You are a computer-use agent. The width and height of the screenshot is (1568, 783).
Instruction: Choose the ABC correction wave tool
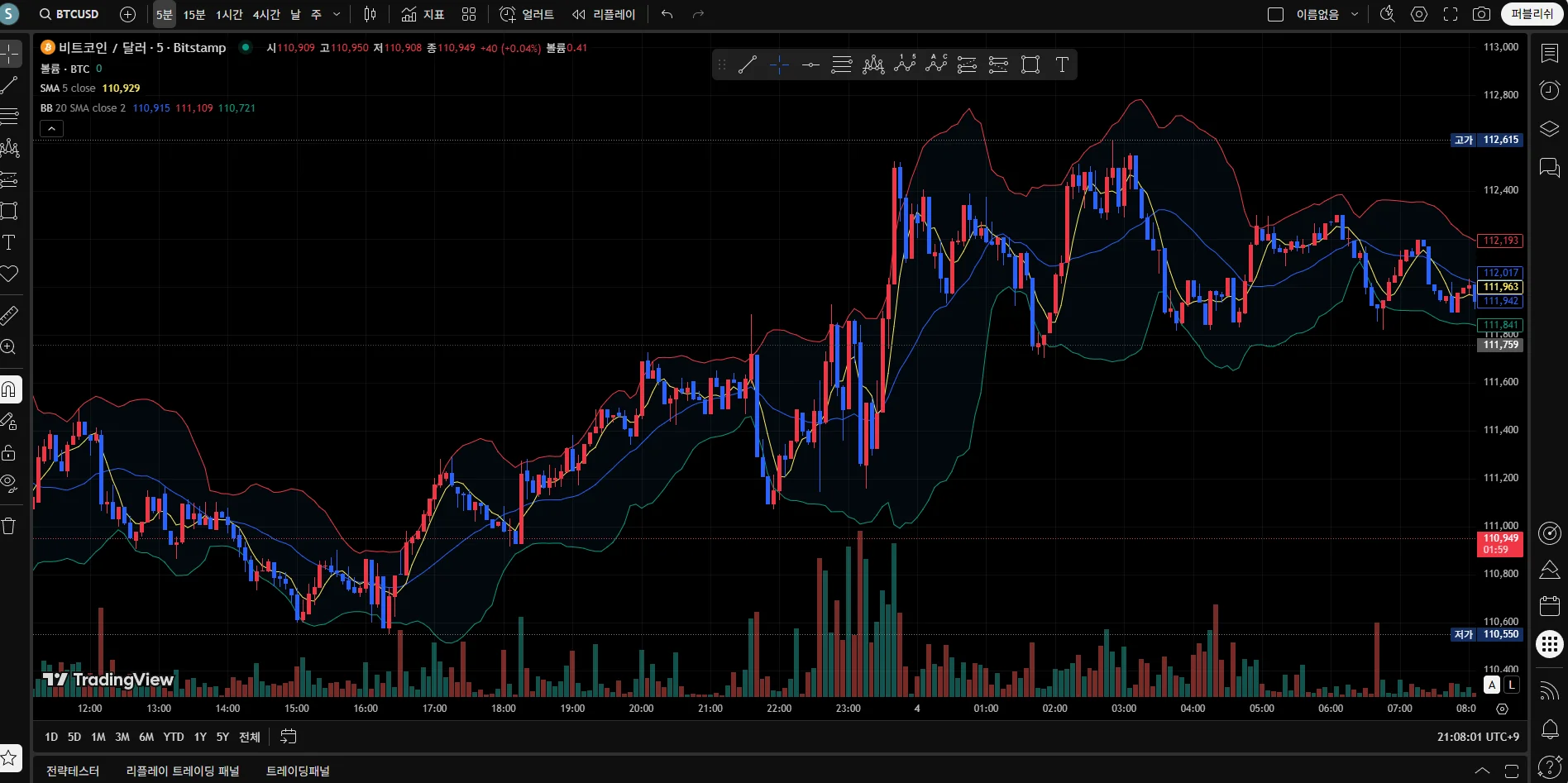tap(936, 64)
